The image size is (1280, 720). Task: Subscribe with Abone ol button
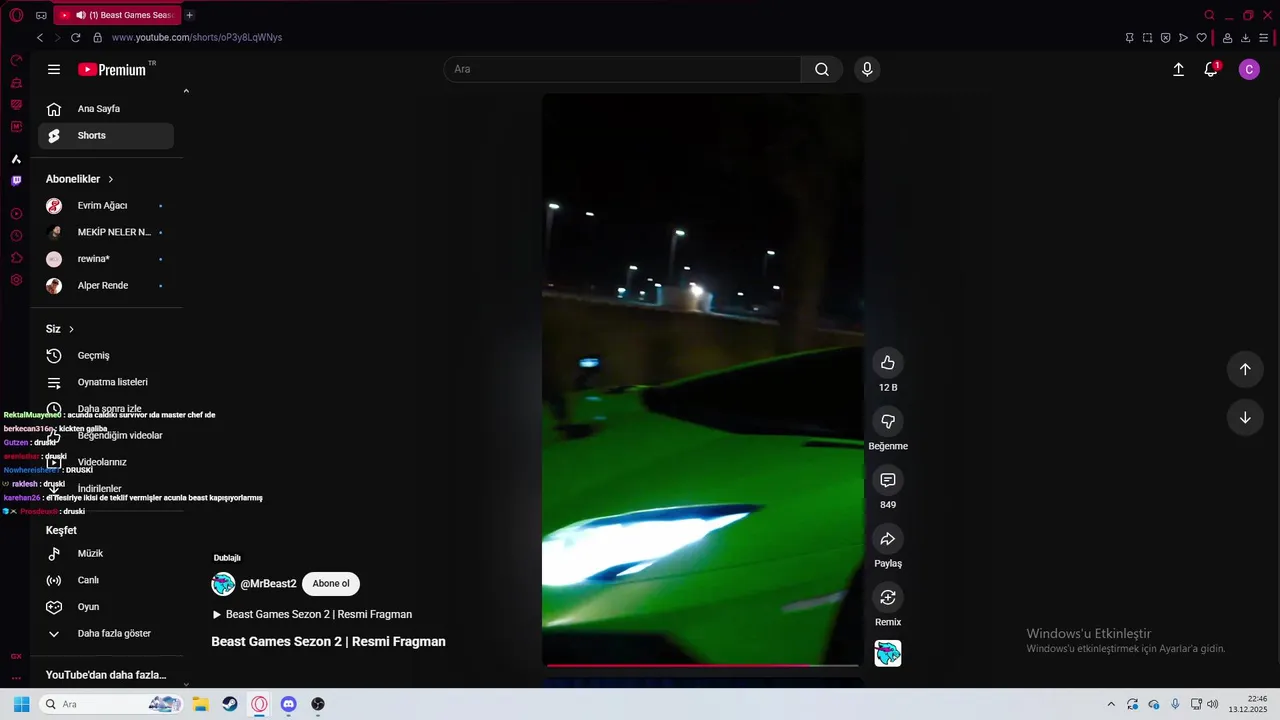coord(331,584)
